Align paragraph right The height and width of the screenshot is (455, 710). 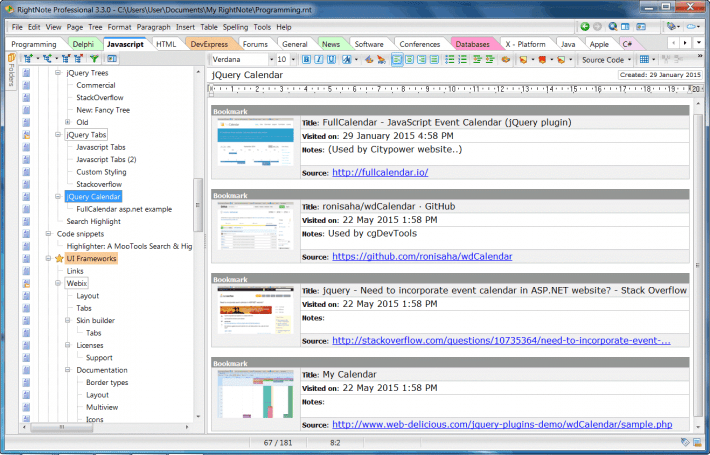[x=422, y=59]
